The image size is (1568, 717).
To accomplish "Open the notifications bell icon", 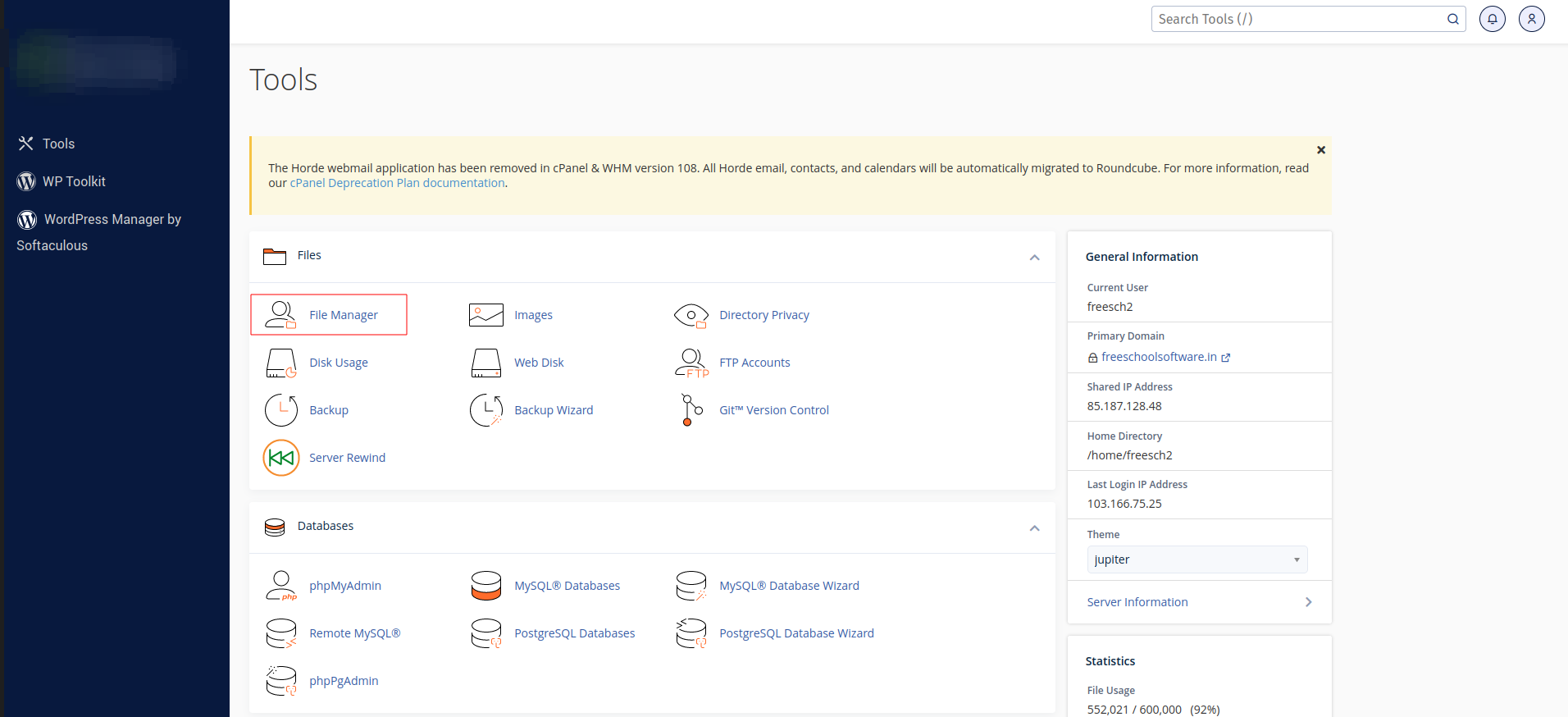I will 1492,19.
